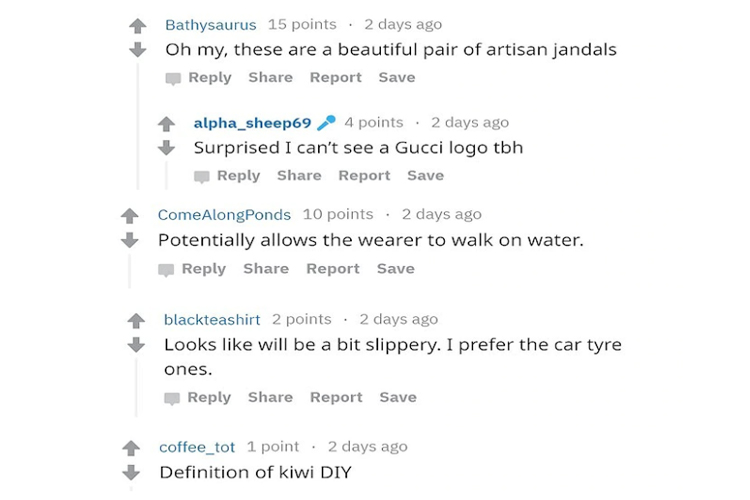Screen dimensions: 750x500
Task: Downvote blackteashirt's slippery comment
Action: pos(136,345)
